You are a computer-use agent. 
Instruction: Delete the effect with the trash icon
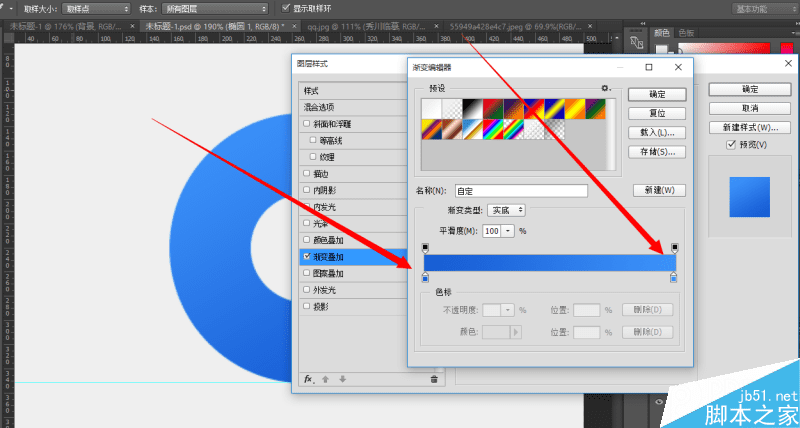tap(434, 379)
